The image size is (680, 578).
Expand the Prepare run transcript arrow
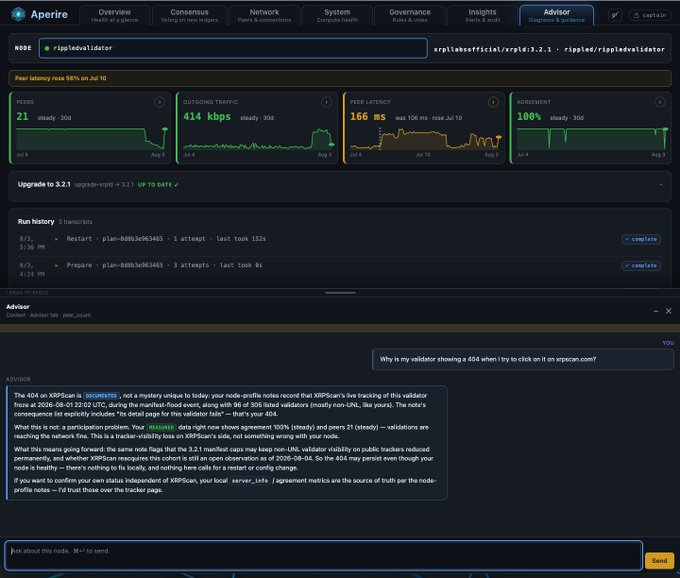[x=56, y=265]
